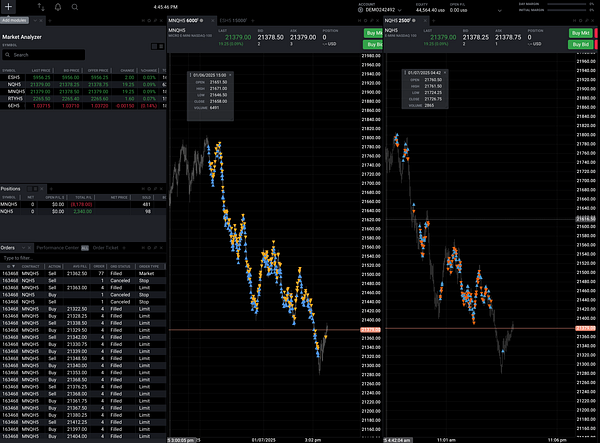Screen dimensions: 600x443
Task: Sort Market Analyzer by %CHANGE column
Action: (148, 70)
